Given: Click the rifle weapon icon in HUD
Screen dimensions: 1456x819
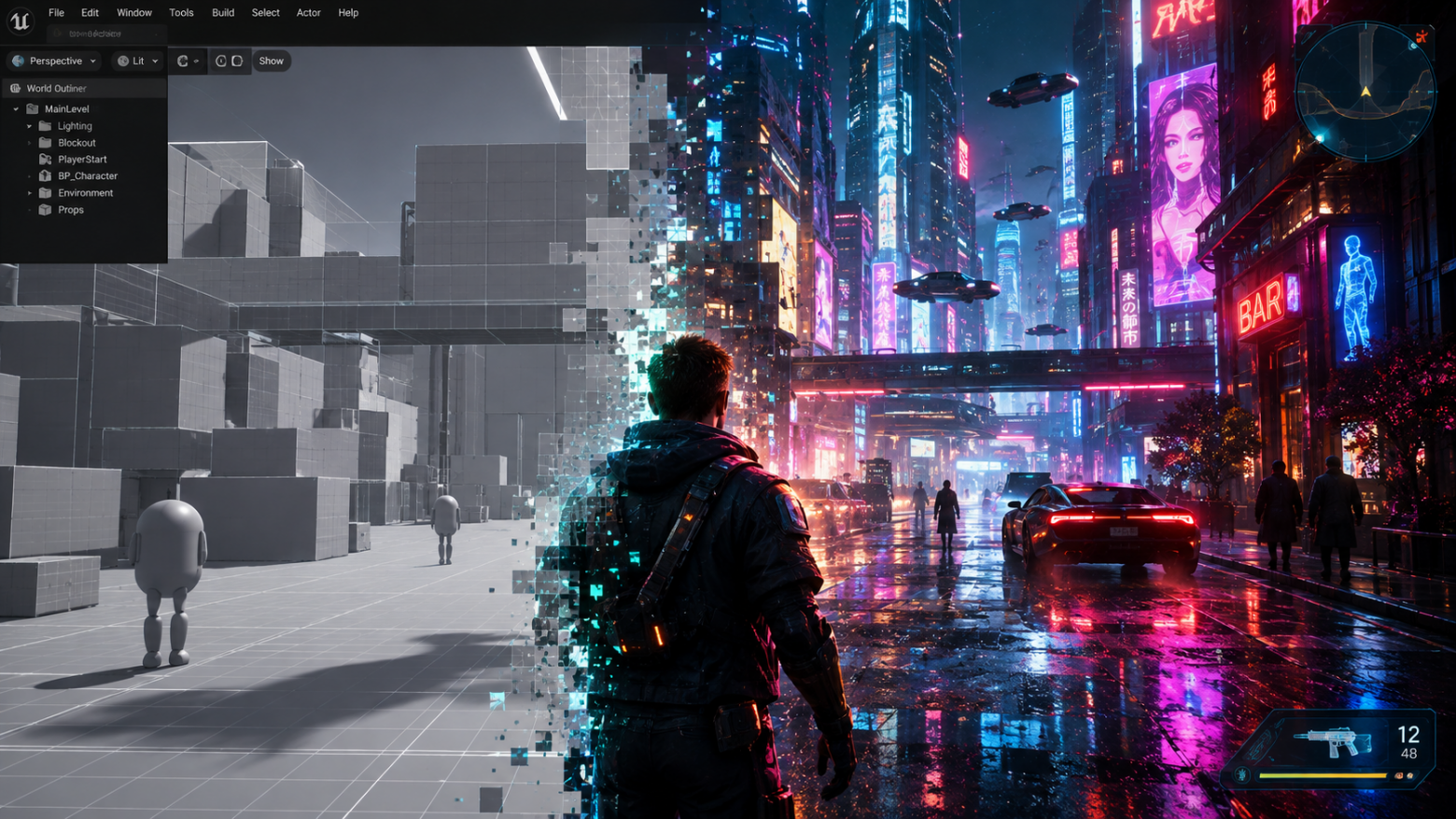Looking at the screenshot, I should click(1333, 741).
